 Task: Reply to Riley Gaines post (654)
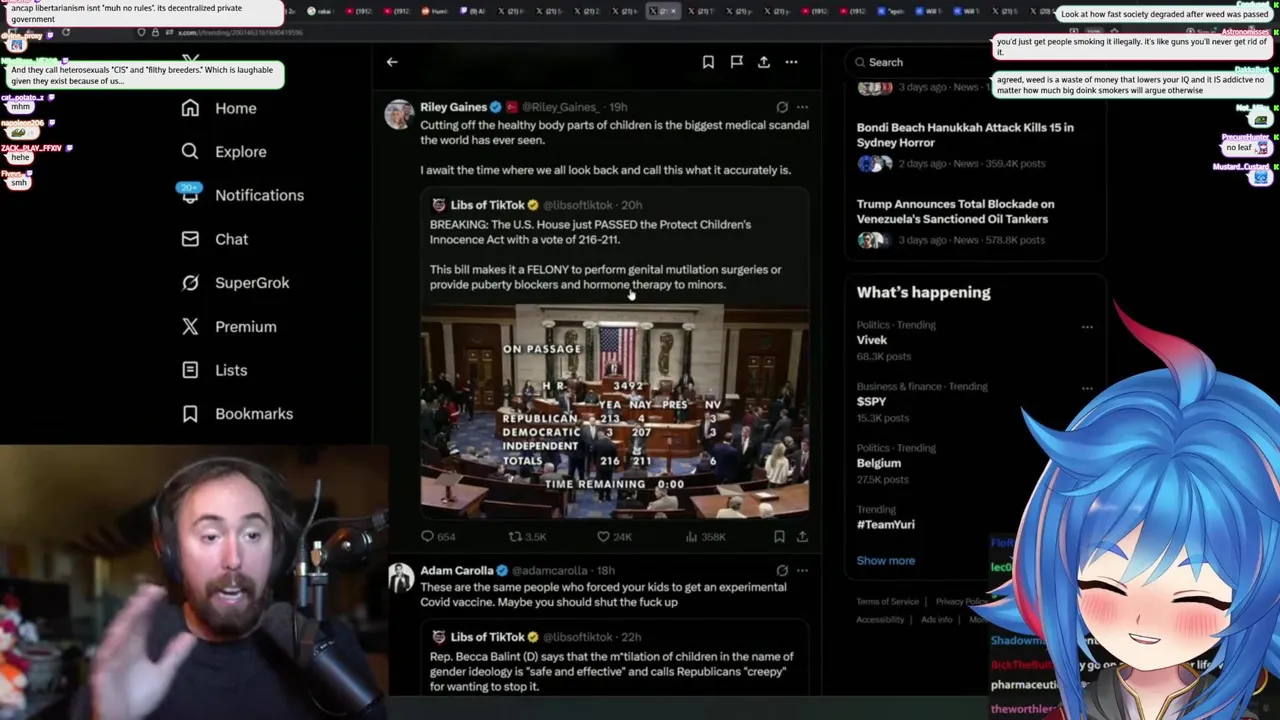point(438,537)
